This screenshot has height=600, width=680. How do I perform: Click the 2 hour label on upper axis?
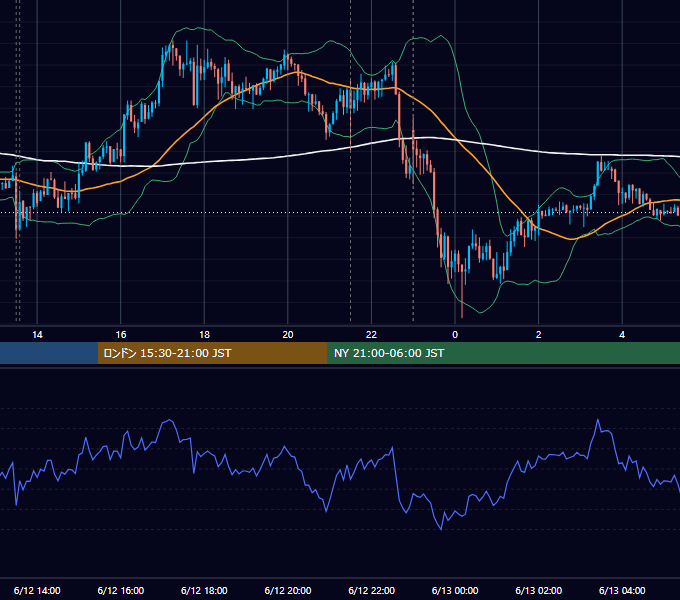tap(539, 335)
